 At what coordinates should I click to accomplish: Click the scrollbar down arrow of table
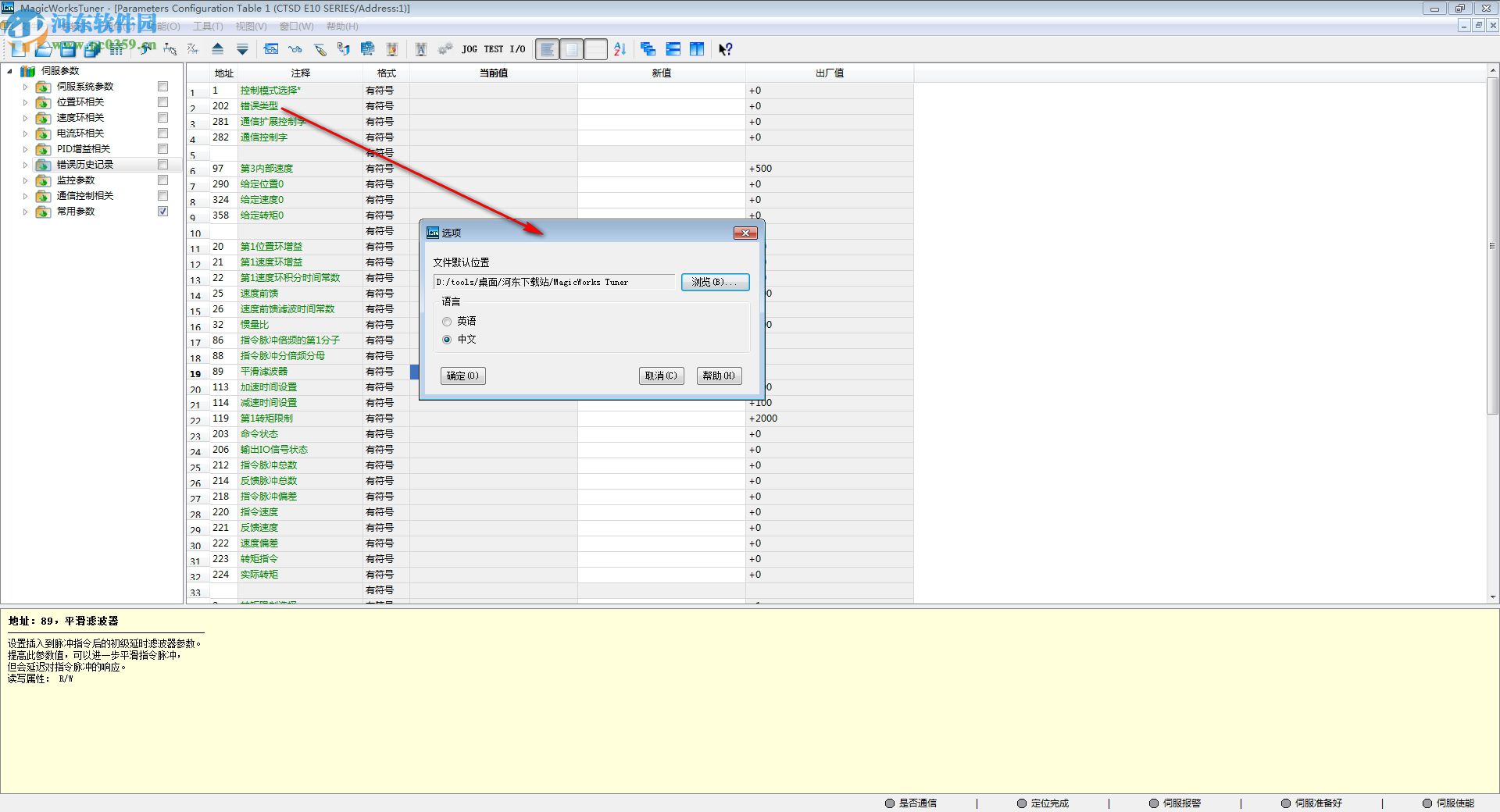point(1492,597)
